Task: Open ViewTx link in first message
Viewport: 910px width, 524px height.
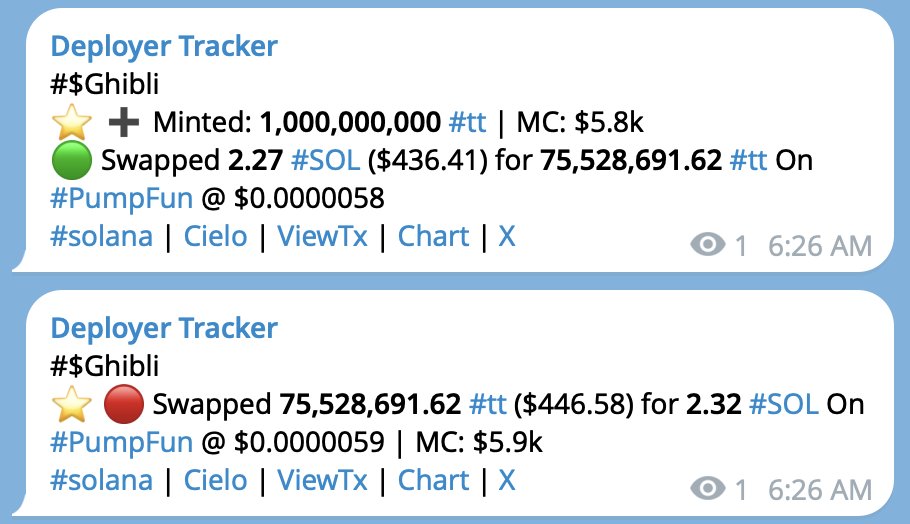Action: (x=322, y=237)
